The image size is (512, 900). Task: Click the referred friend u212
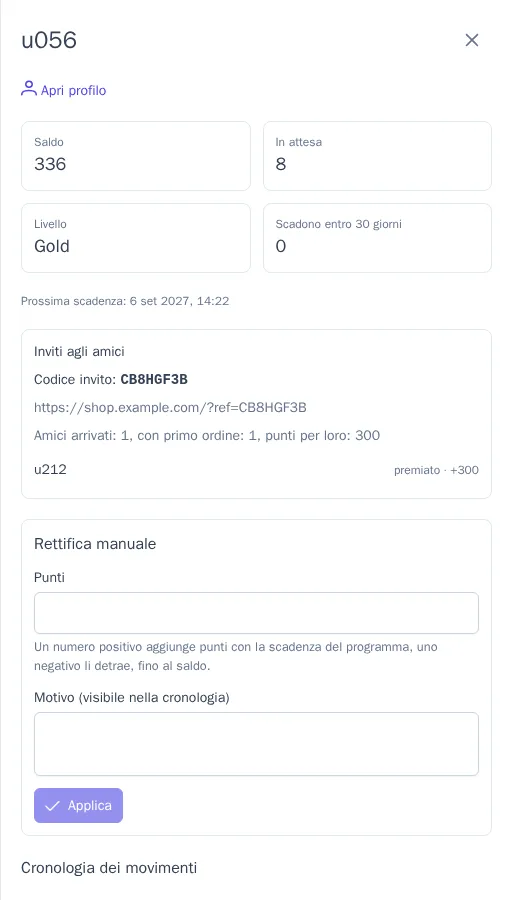click(51, 470)
